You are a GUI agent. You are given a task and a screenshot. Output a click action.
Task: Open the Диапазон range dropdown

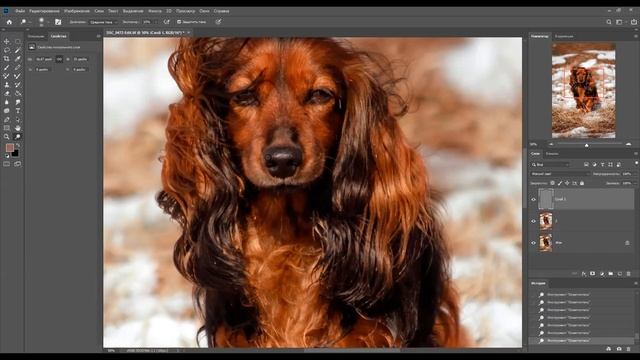(102, 22)
